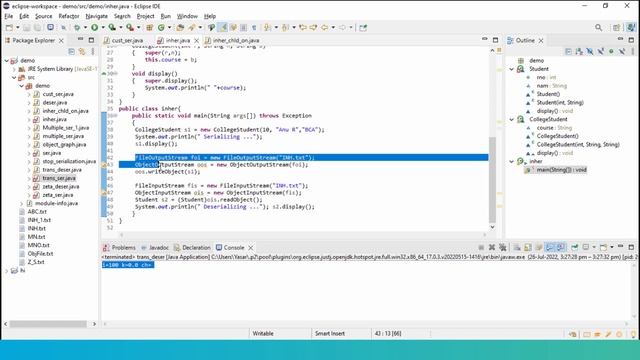Select INH.txt in Package Explorer

pos(36,229)
